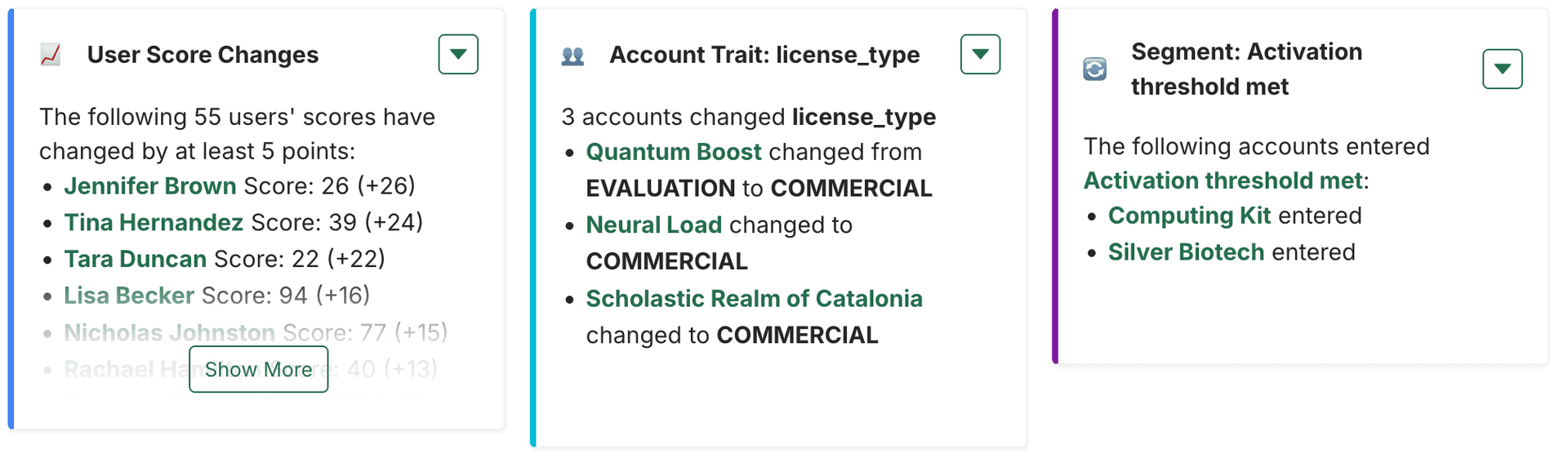Click the people icon beside Account Trait

point(572,56)
